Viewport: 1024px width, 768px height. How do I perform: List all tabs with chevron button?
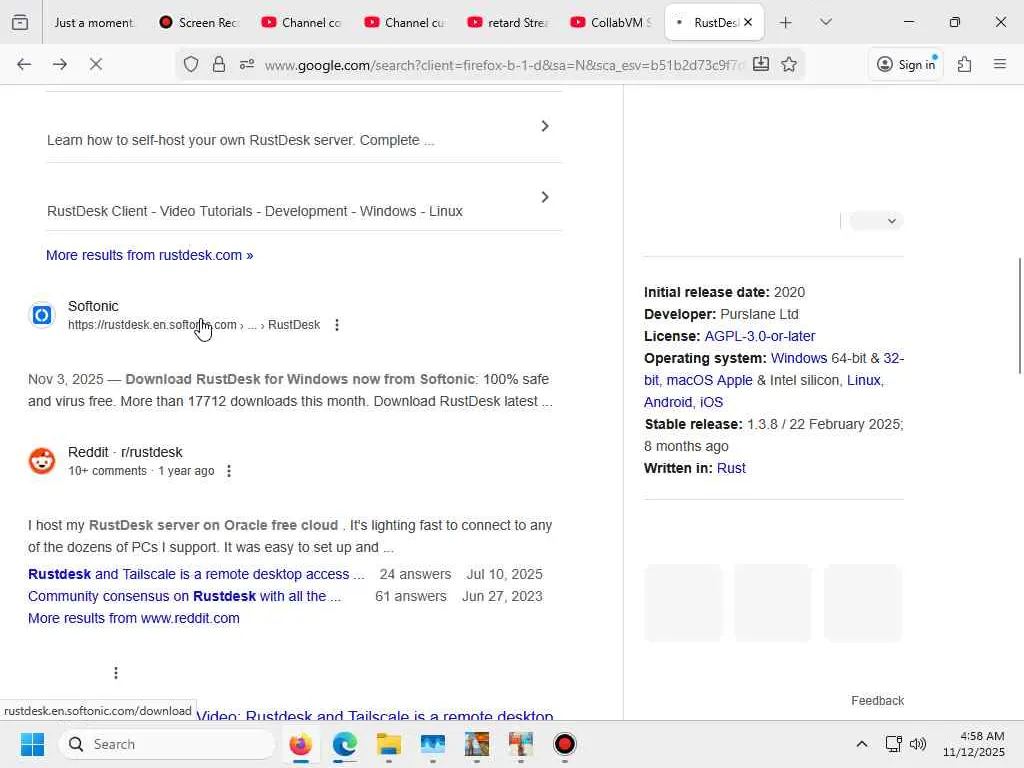pyautogui.click(x=826, y=23)
